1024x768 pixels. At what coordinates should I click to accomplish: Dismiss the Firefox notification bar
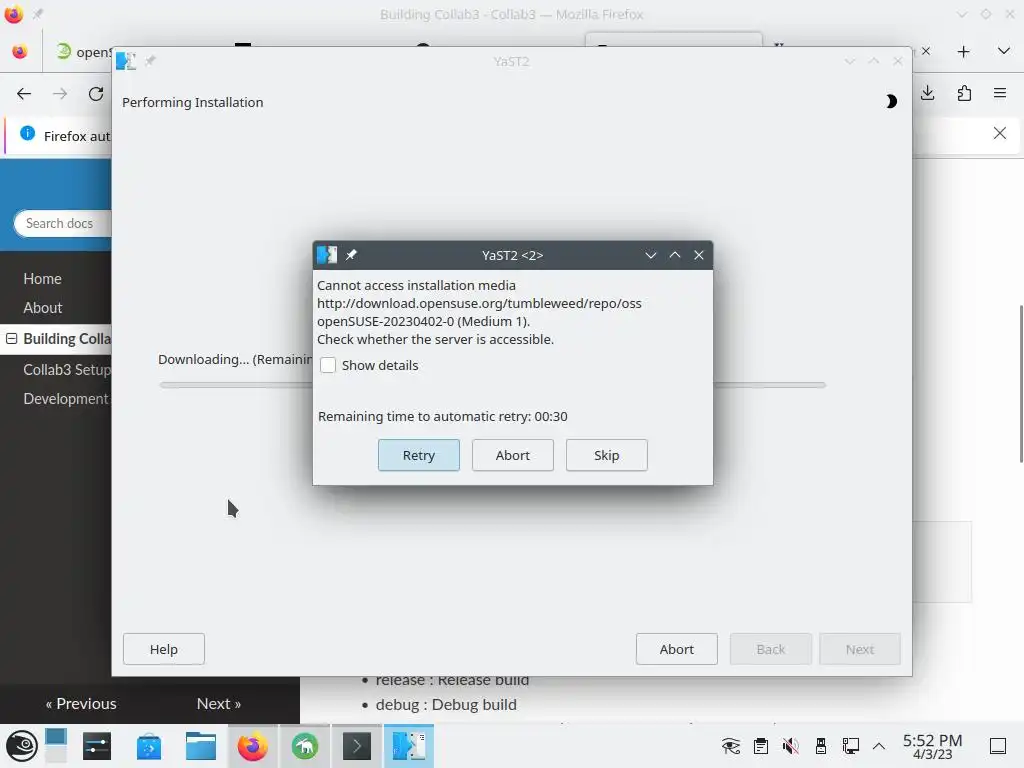[x=1000, y=133]
